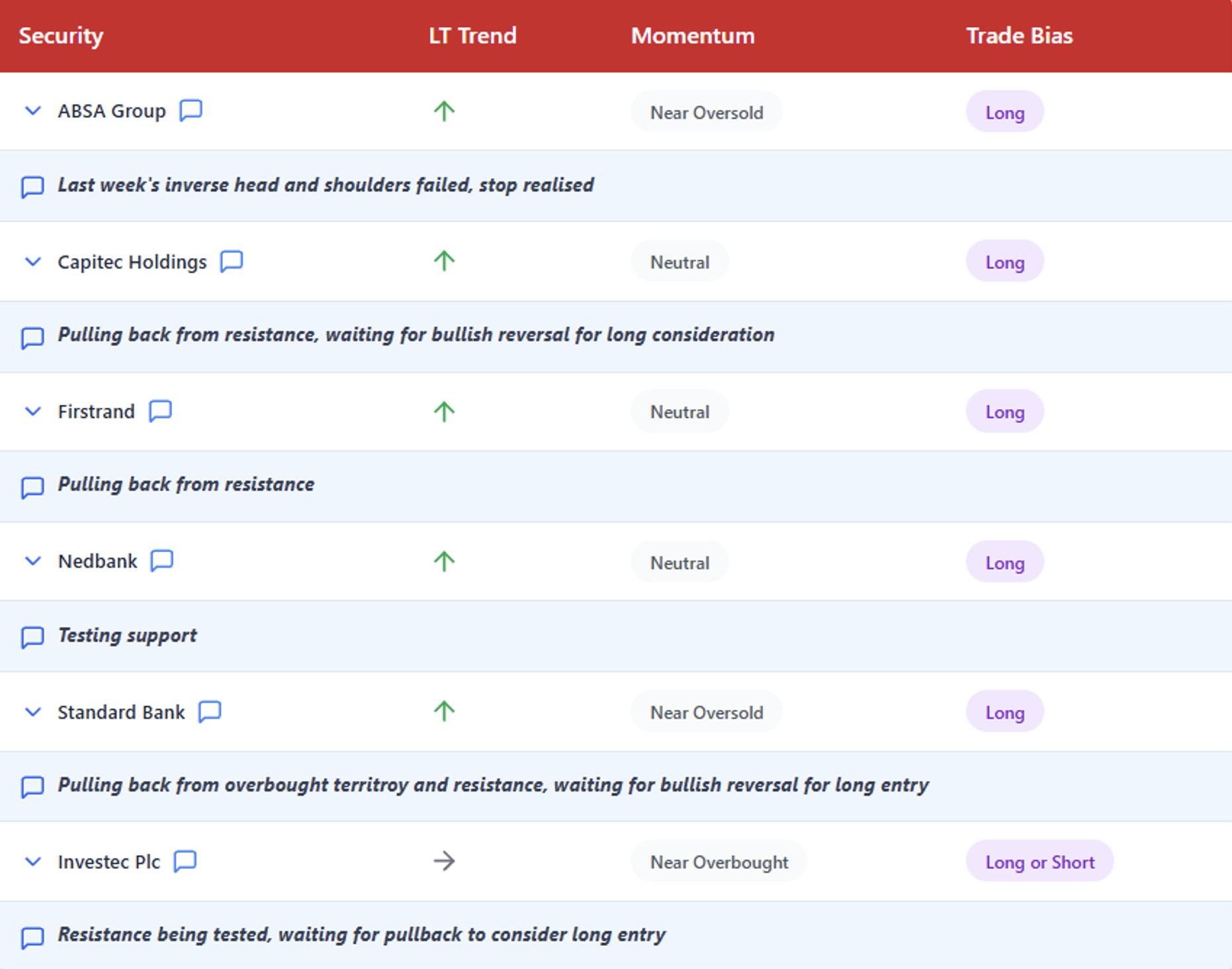
Task: Click comment icon beside 'Testing support' note
Action: 32,637
